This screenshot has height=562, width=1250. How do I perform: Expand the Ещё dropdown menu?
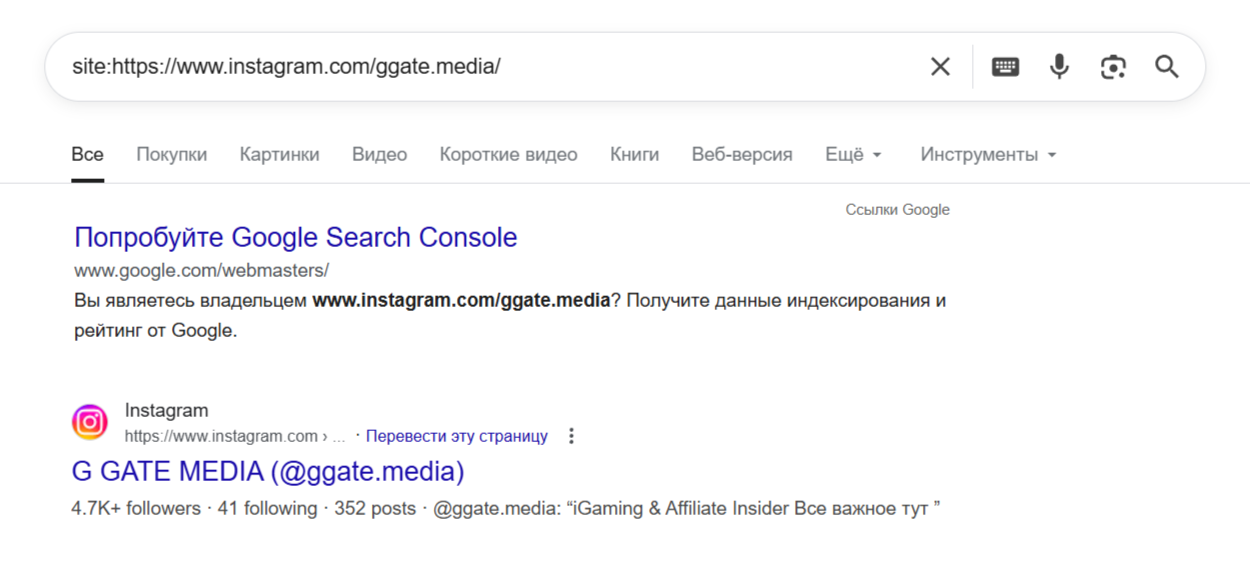[853, 155]
